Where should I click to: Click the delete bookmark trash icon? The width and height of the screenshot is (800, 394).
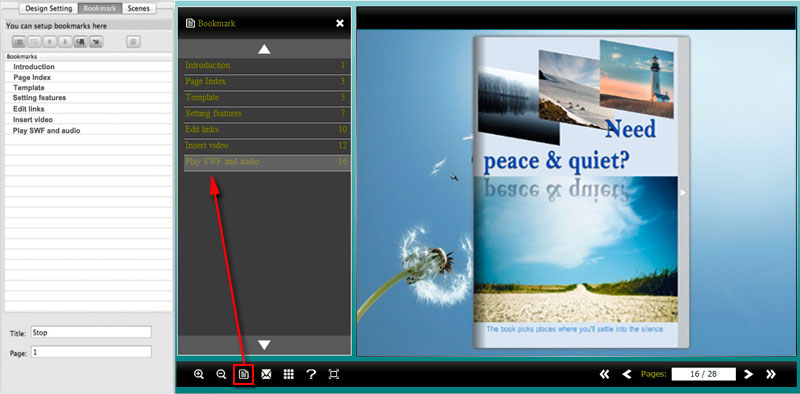[133, 42]
